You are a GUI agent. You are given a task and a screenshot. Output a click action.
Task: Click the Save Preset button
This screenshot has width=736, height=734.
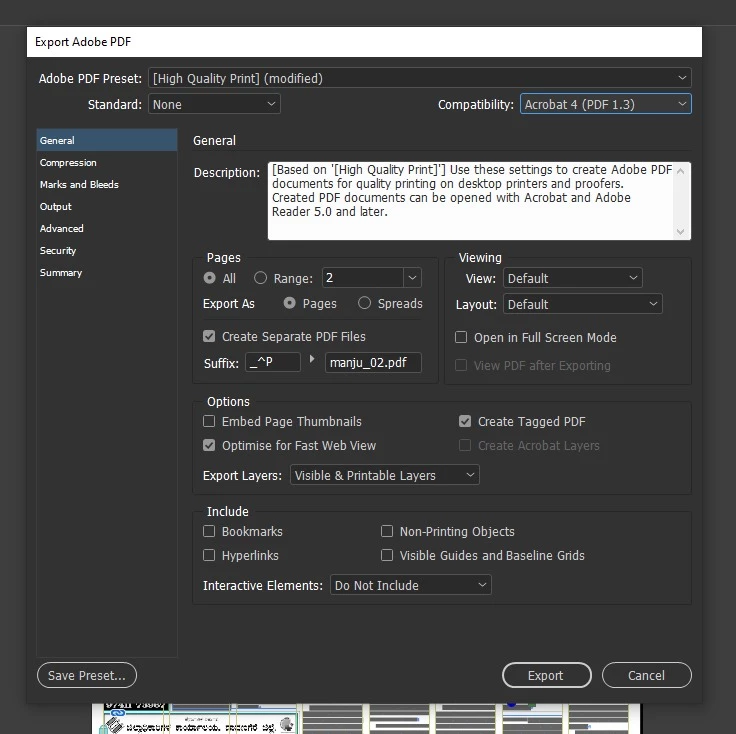point(87,675)
